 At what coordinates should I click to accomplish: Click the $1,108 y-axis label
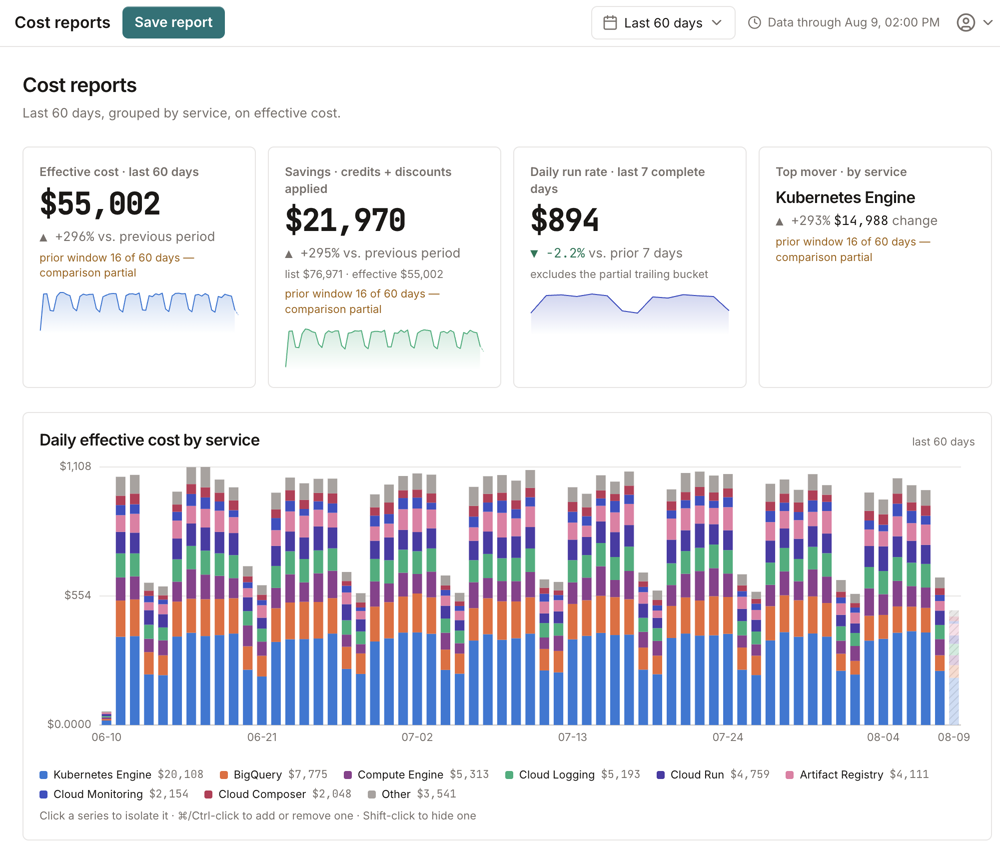click(x=75, y=466)
